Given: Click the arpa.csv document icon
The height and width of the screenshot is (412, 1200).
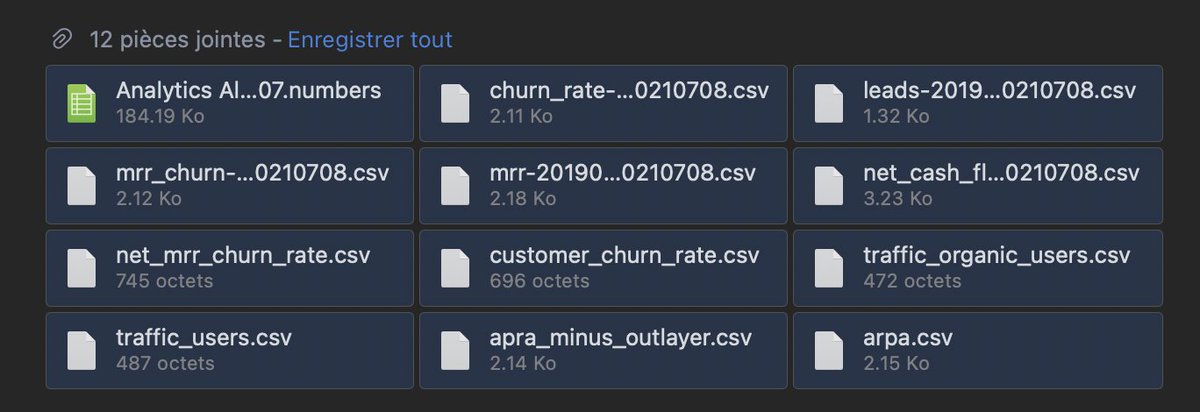Looking at the screenshot, I should coord(829,350).
